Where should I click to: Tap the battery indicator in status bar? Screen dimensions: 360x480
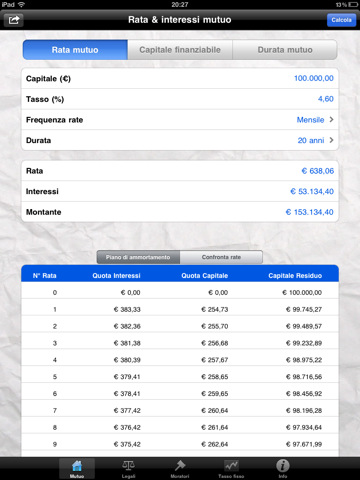(x=352, y=5)
